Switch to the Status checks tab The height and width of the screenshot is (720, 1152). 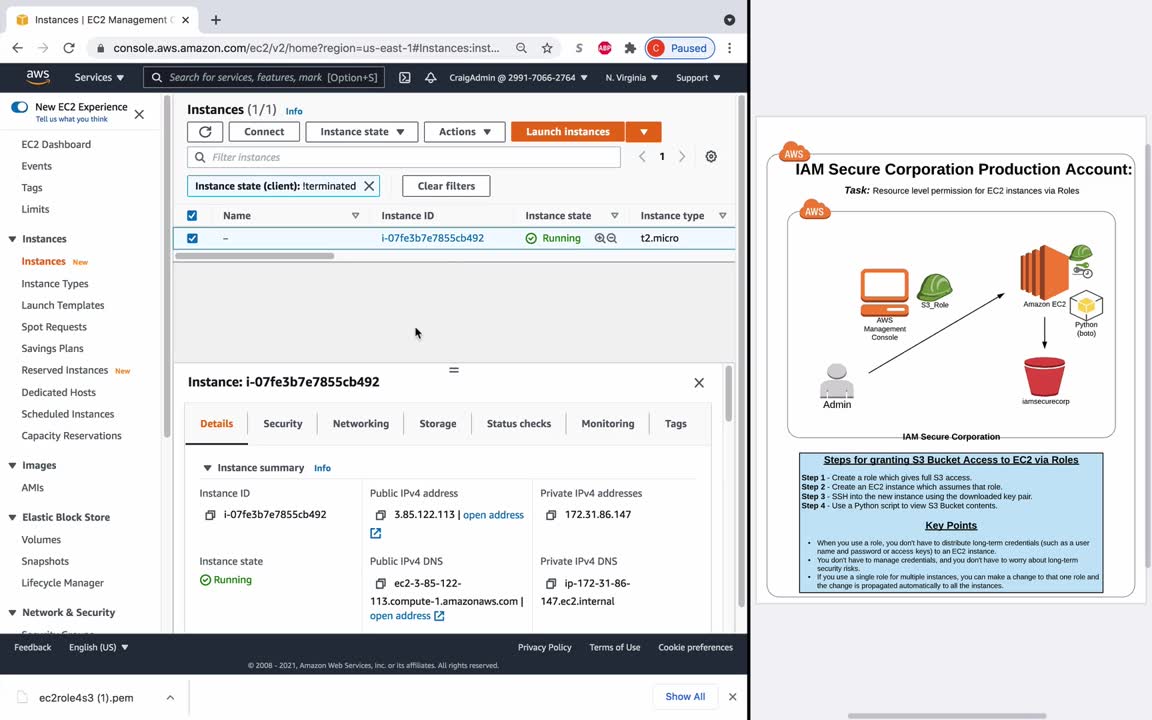pos(519,424)
